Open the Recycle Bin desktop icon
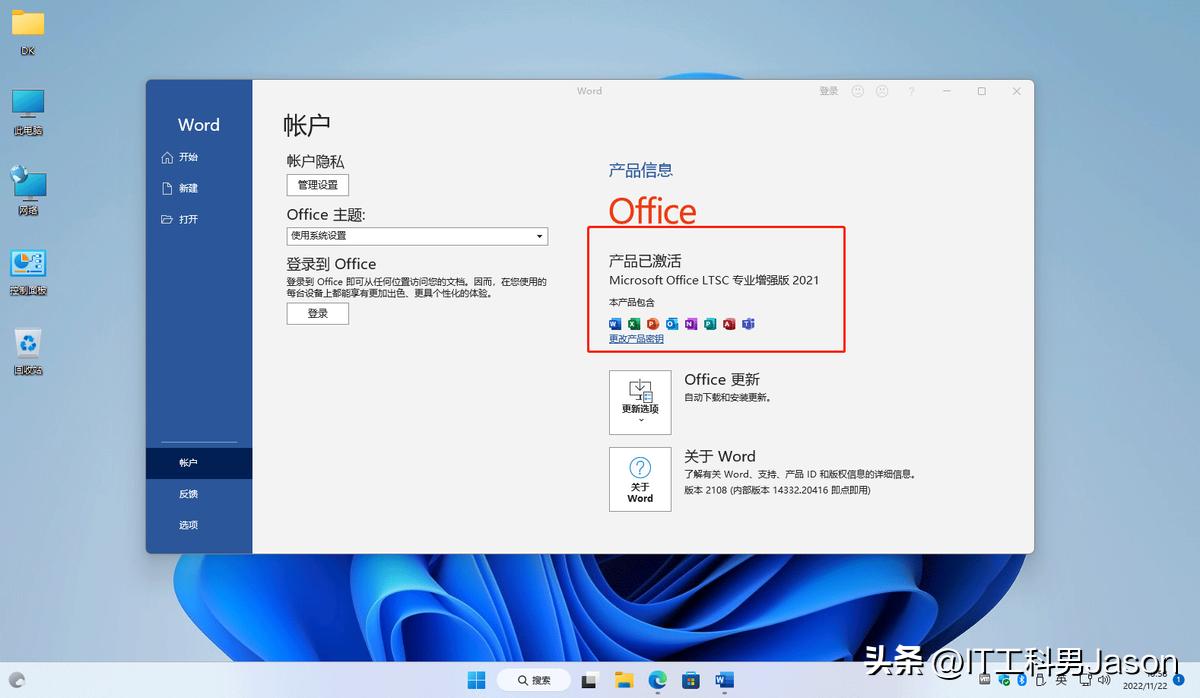Viewport: 1200px width, 698px height. click(x=28, y=346)
